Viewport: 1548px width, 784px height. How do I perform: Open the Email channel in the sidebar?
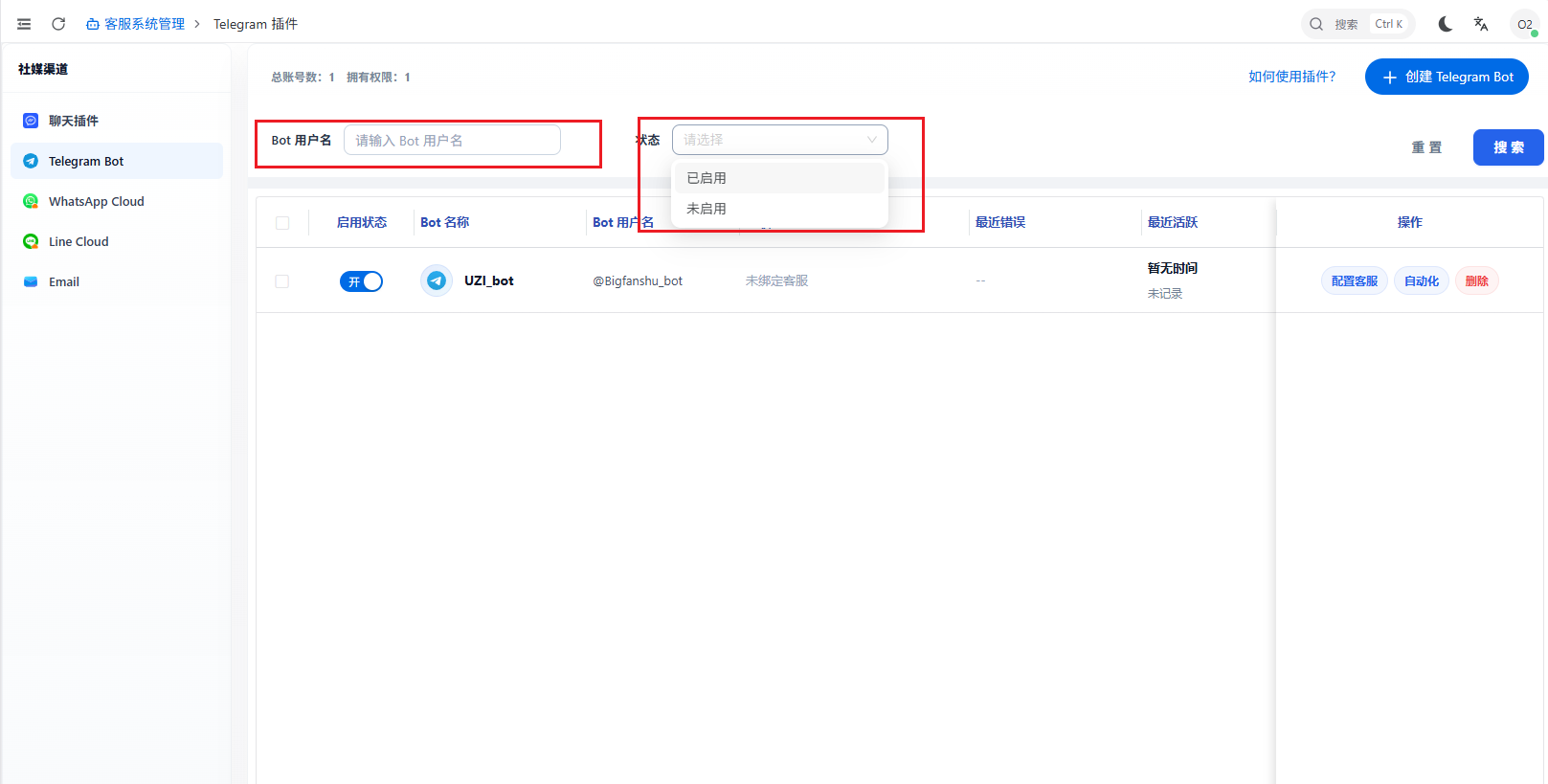coord(117,281)
